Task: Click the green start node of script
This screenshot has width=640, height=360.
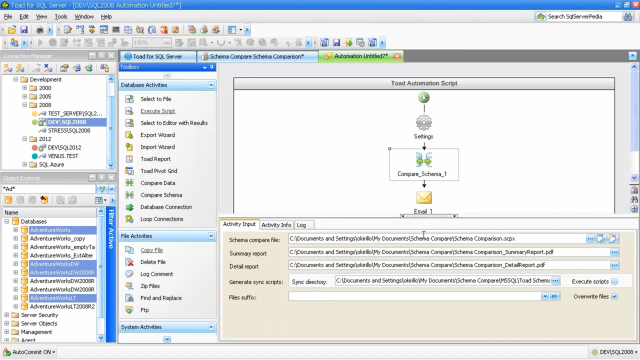Action: click(424, 97)
